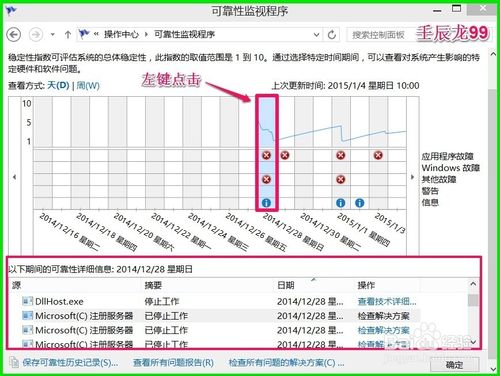Click the application failure icon on 2015/1/3
Image resolution: width=500 pixels, height=376 pixels.
(x=378, y=155)
